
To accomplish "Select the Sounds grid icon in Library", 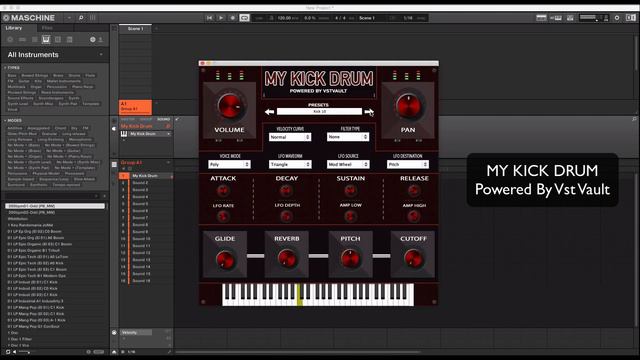I will [x=34, y=40].
